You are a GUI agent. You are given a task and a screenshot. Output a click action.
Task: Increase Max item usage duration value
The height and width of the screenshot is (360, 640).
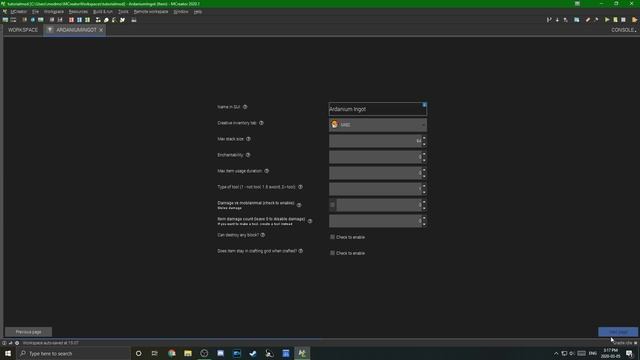tap(424, 170)
